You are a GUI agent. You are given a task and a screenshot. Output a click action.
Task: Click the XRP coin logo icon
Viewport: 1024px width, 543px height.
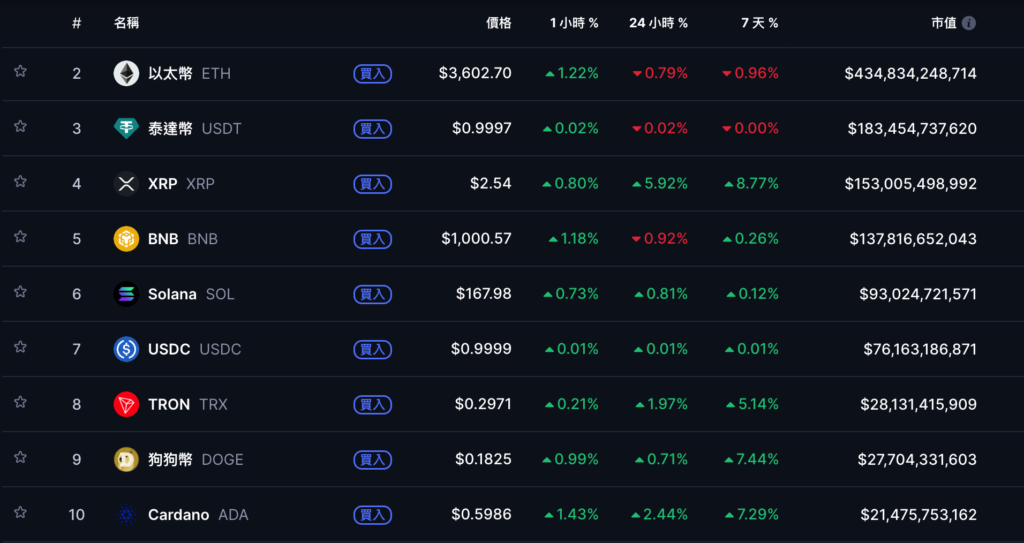126,184
